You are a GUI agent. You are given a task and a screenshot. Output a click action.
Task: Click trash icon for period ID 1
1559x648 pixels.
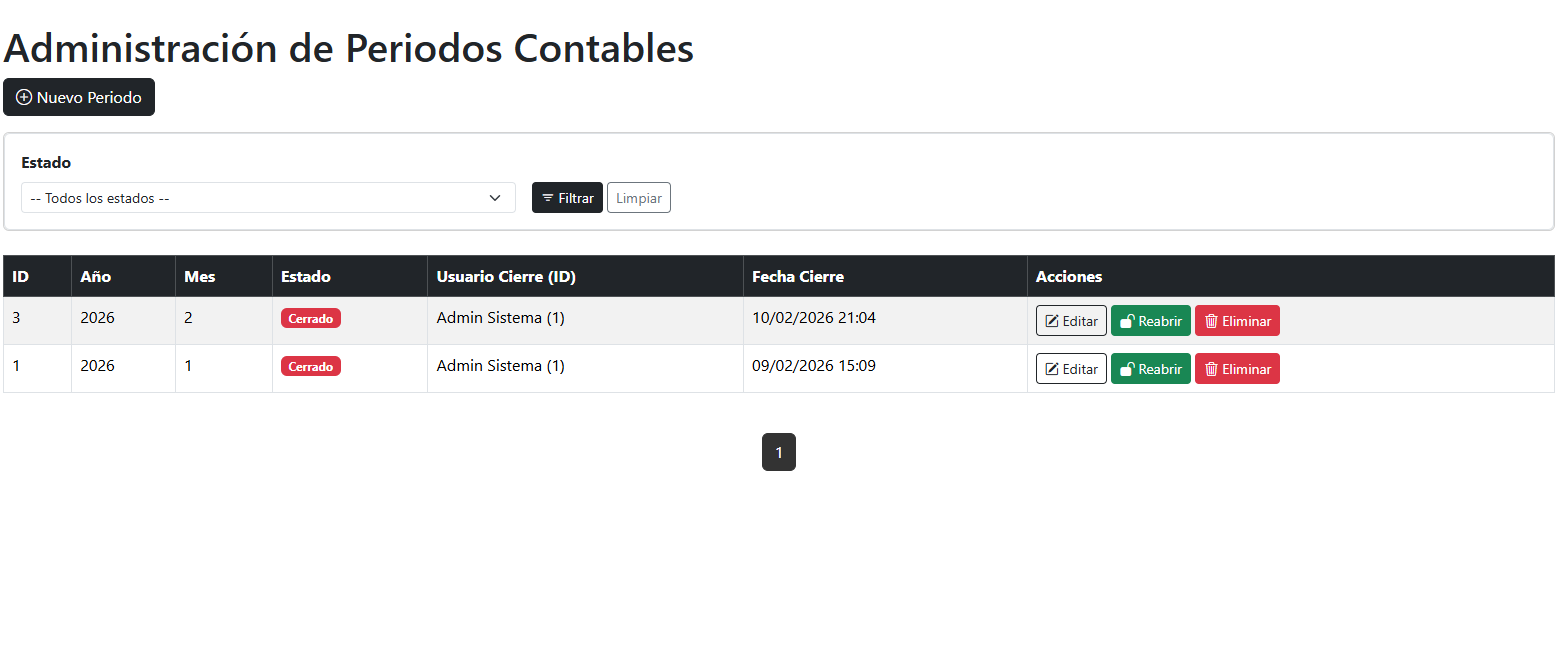1211,370
